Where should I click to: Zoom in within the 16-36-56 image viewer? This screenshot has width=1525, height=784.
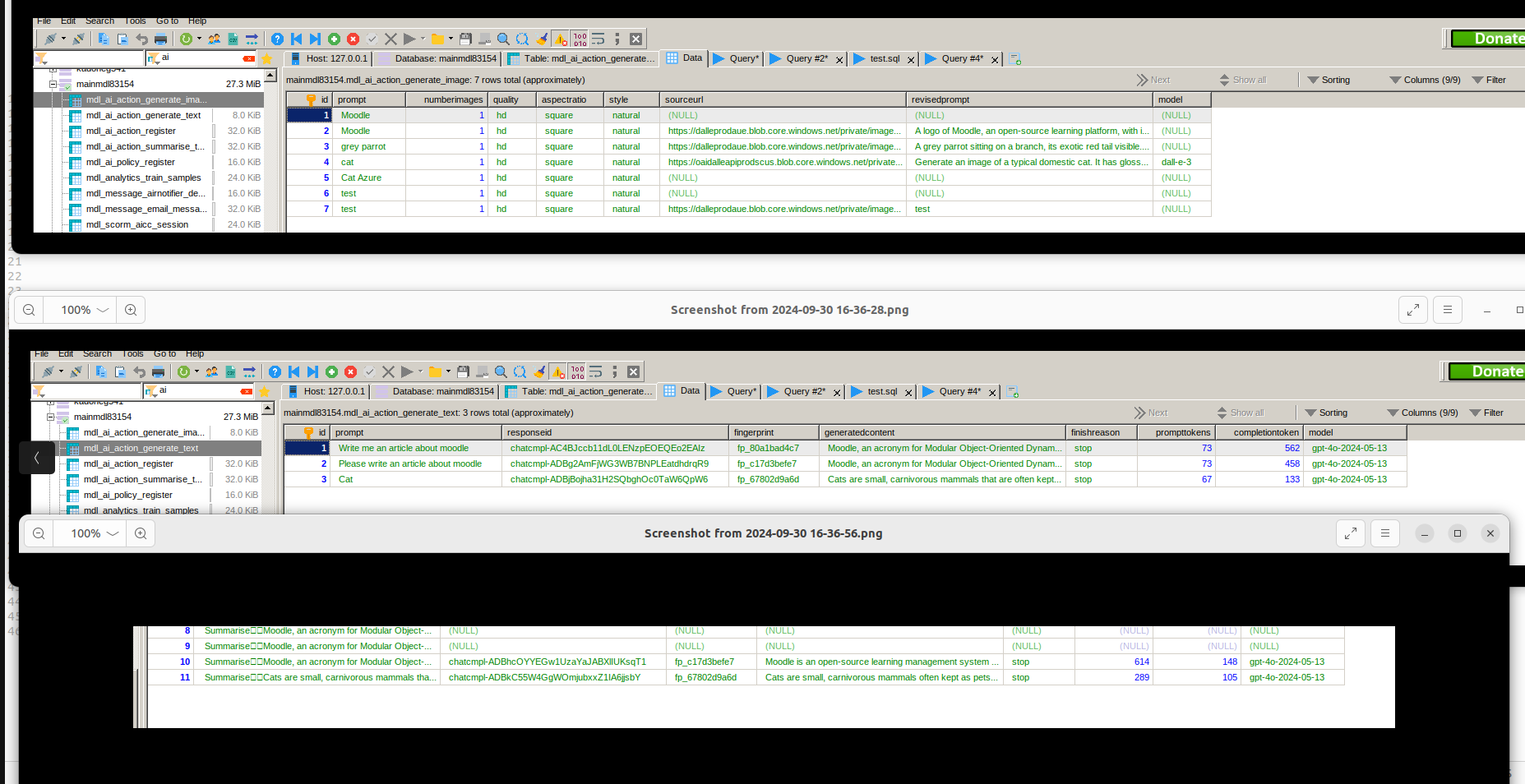[141, 533]
